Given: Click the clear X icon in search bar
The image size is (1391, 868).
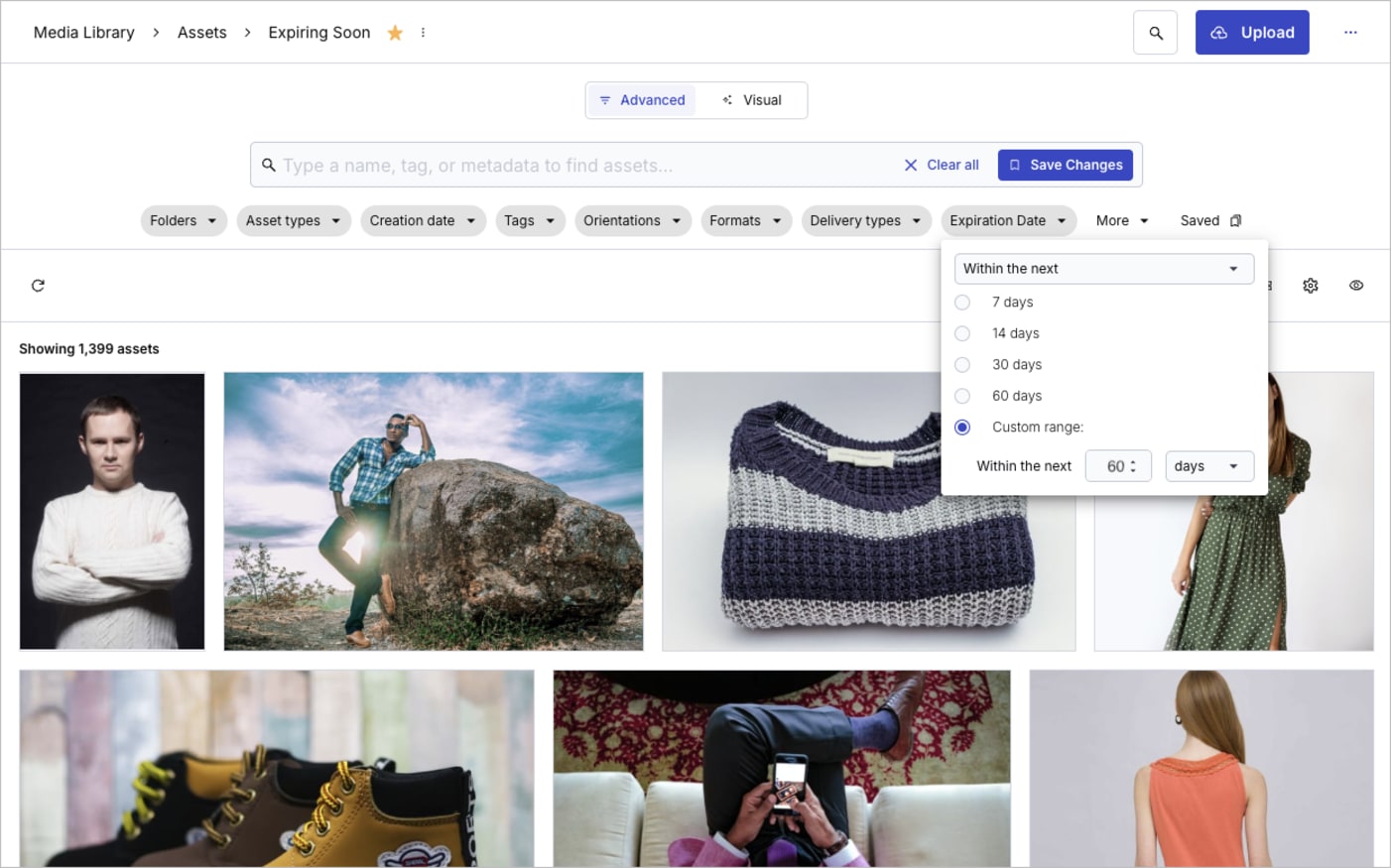Looking at the screenshot, I should click(x=911, y=165).
